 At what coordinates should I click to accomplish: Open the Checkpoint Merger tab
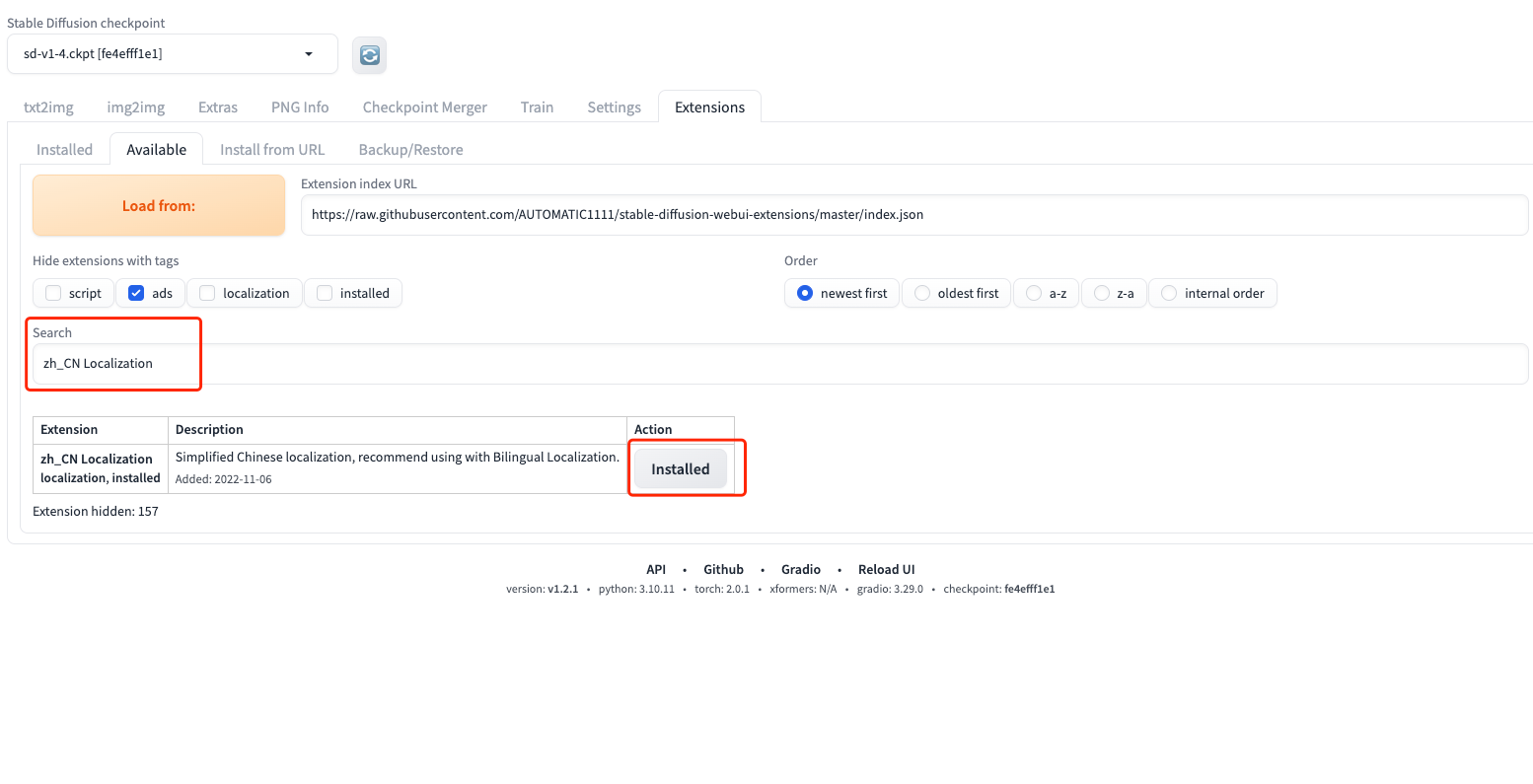point(424,107)
